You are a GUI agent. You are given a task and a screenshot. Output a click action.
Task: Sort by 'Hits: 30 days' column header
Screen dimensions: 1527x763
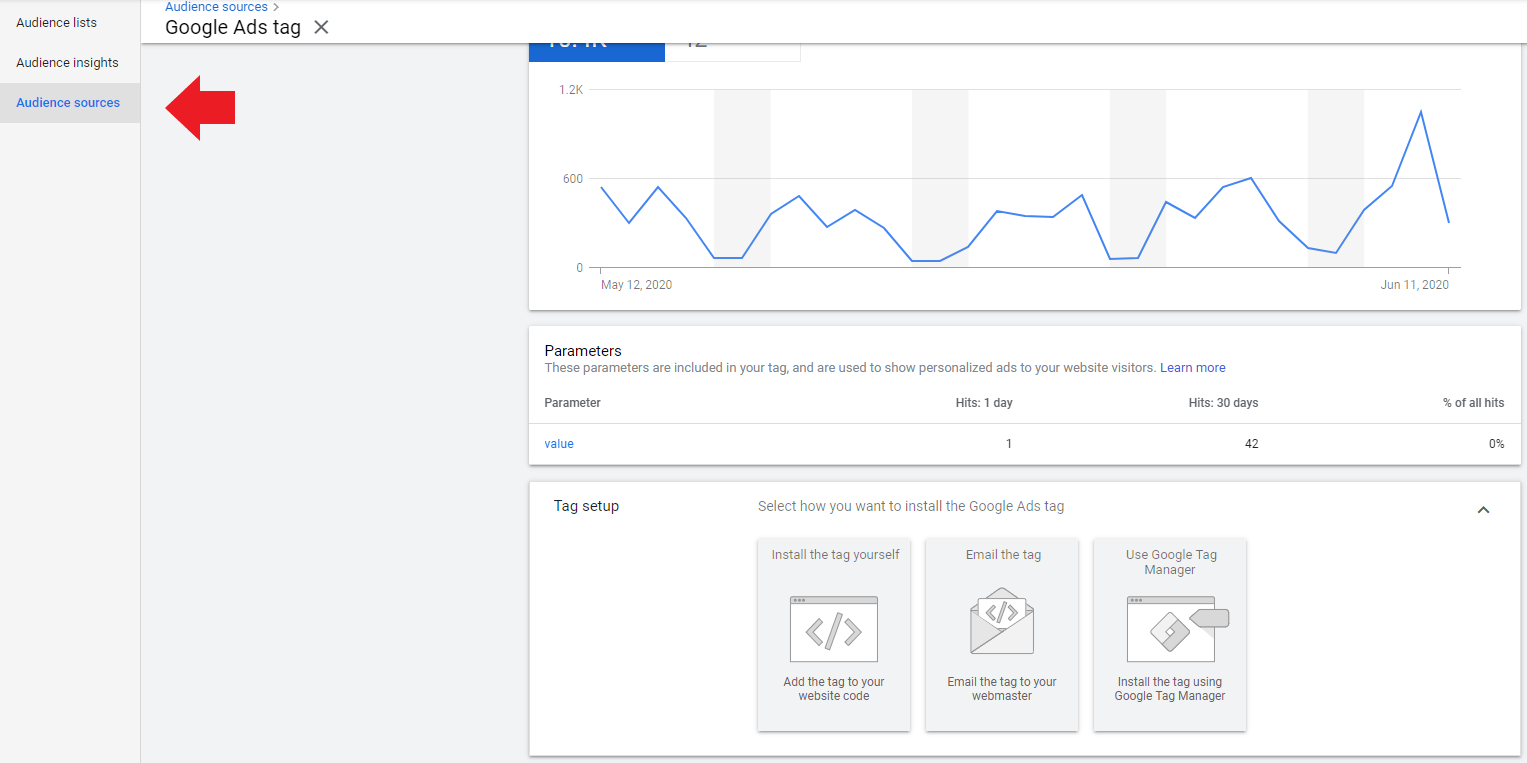click(1222, 403)
